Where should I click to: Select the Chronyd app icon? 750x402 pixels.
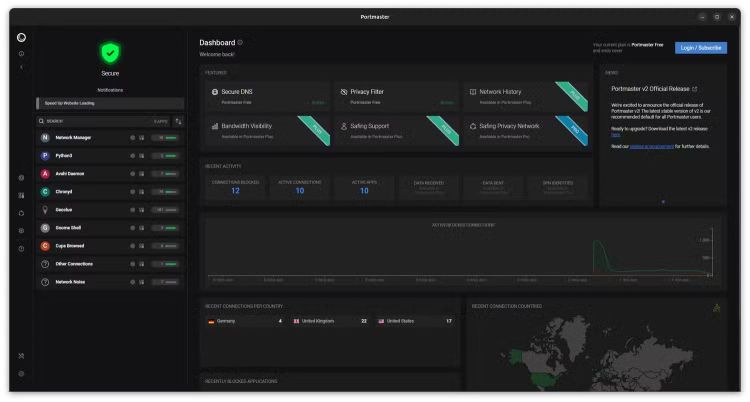[x=44, y=191]
